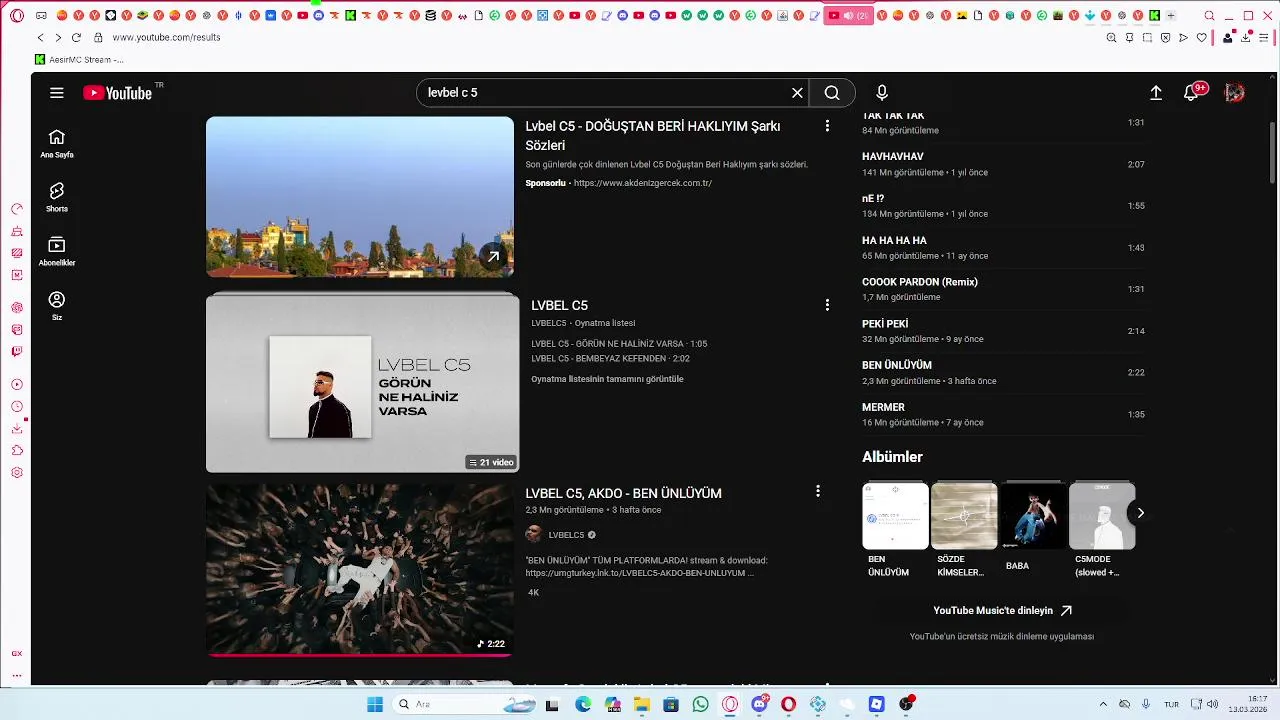Viewport: 1280px width, 720px height.
Task: Open Downloads in Opera sidebar
Action: (x=17, y=428)
